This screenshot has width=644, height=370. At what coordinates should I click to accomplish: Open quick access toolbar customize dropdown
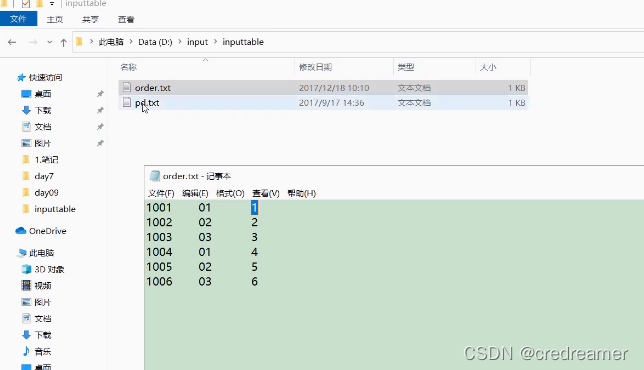52,4
